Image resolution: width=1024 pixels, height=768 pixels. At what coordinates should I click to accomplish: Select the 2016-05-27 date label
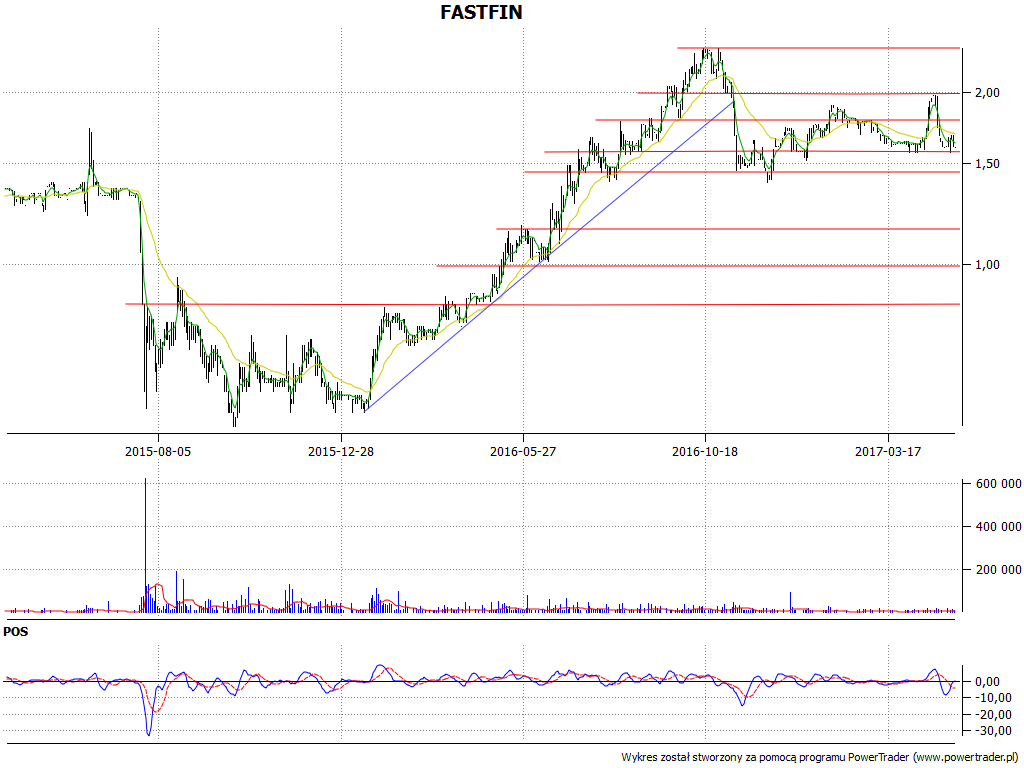tap(523, 451)
